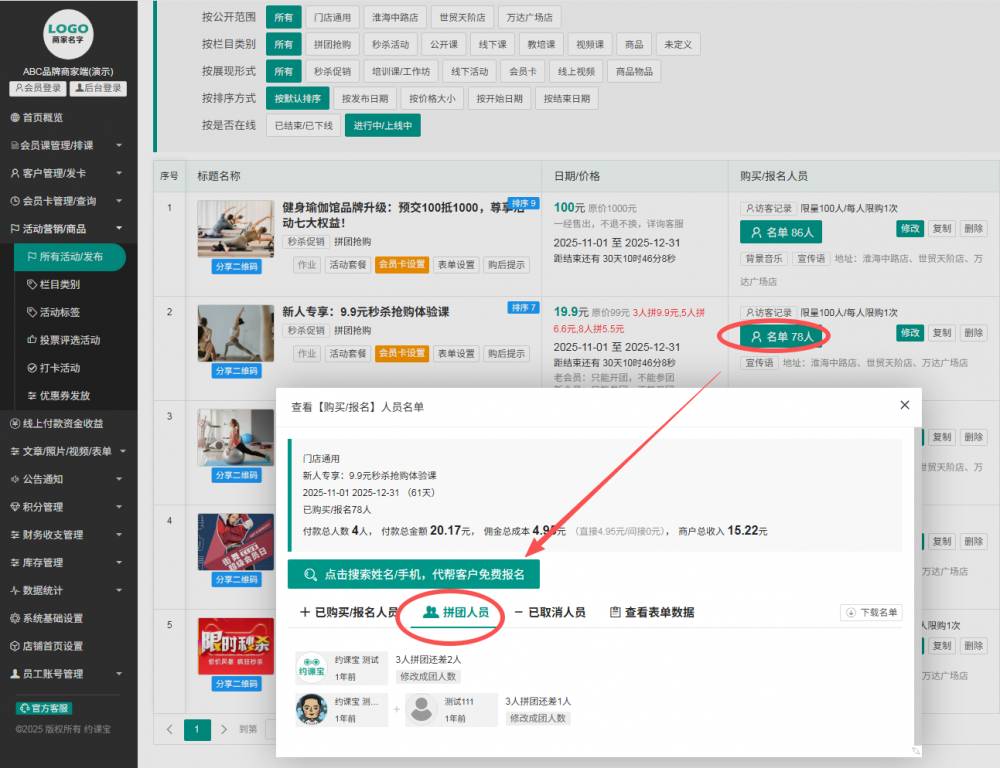
Task: Close the 人员名单 dialog with the X
Action: pyautogui.click(x=904, y=405)
